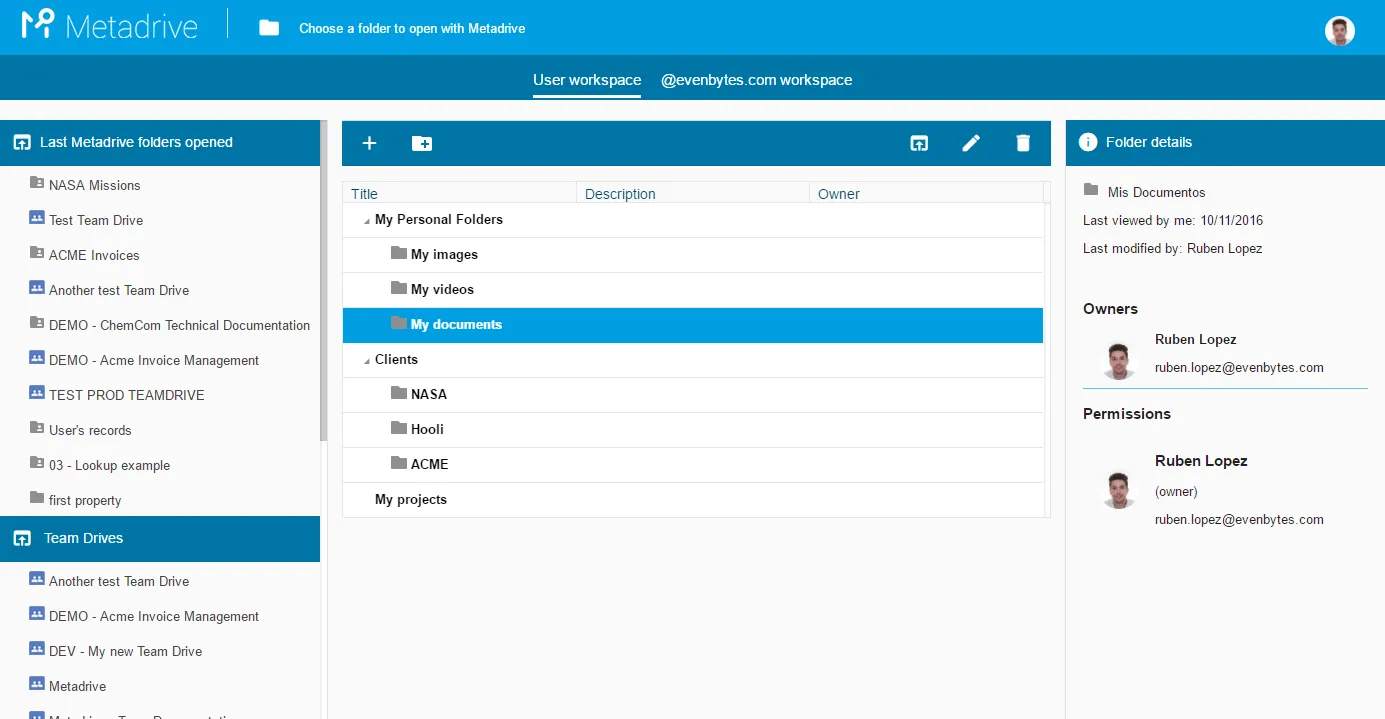Open DEMO - ChemCom Technical Documentation
This screenshot has width=1385, height=719.
[x=180, y=325]
